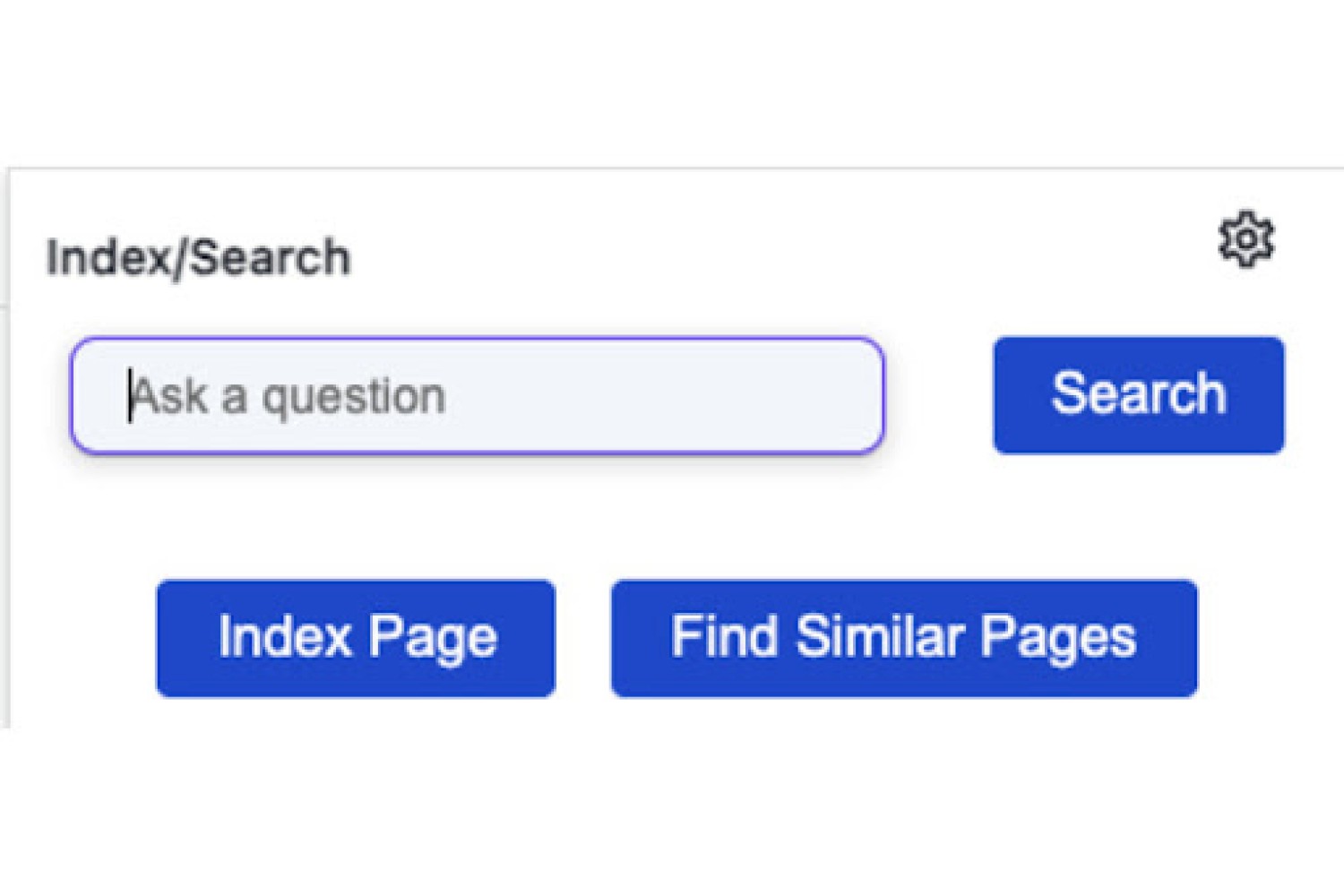Submit the query using the blue Search button
The height and width of the screenshot is (896, 1344).
[1138, 395]
